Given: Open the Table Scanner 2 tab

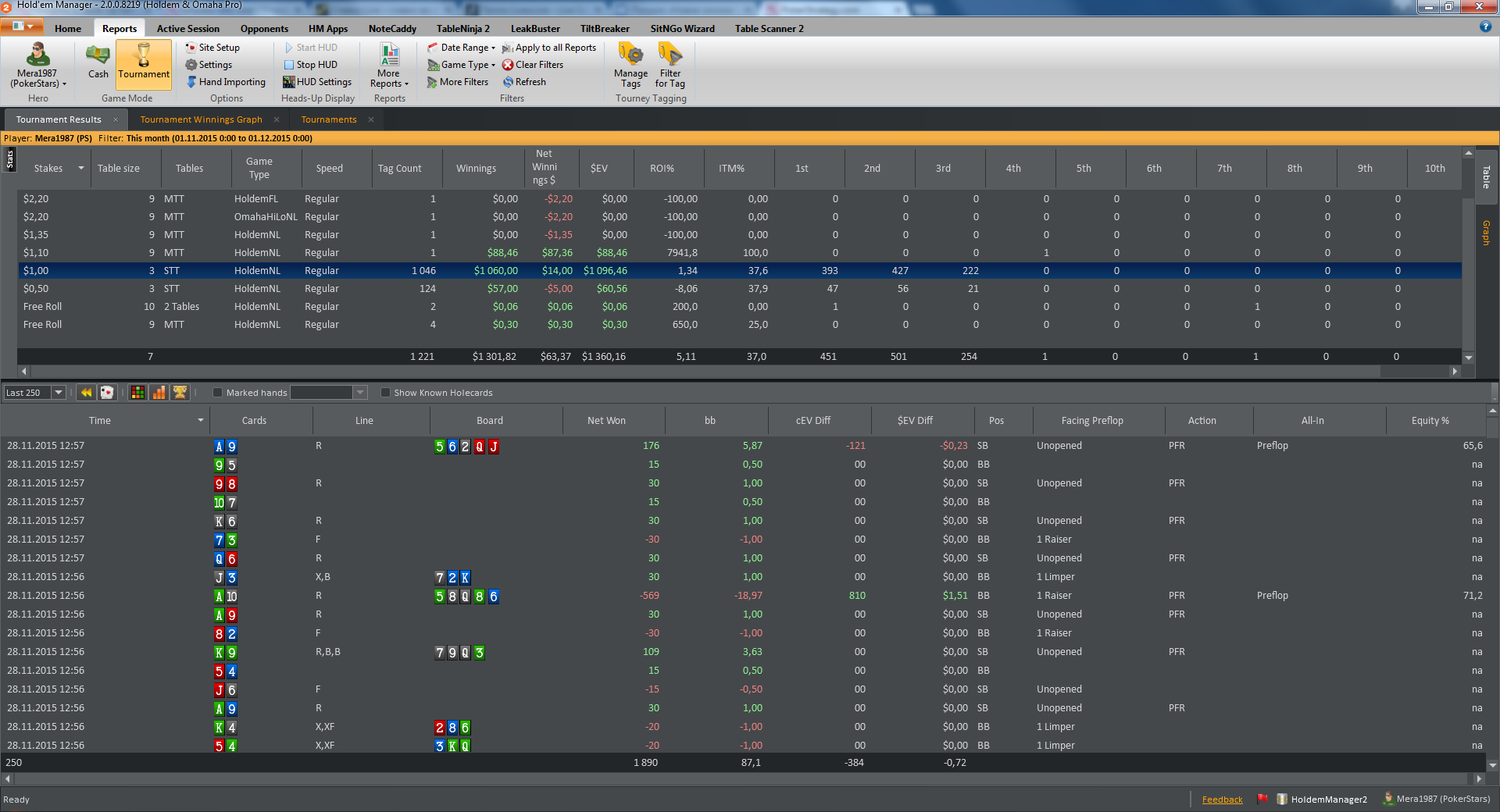Looking at the screenshot, I should click(769, 29).
